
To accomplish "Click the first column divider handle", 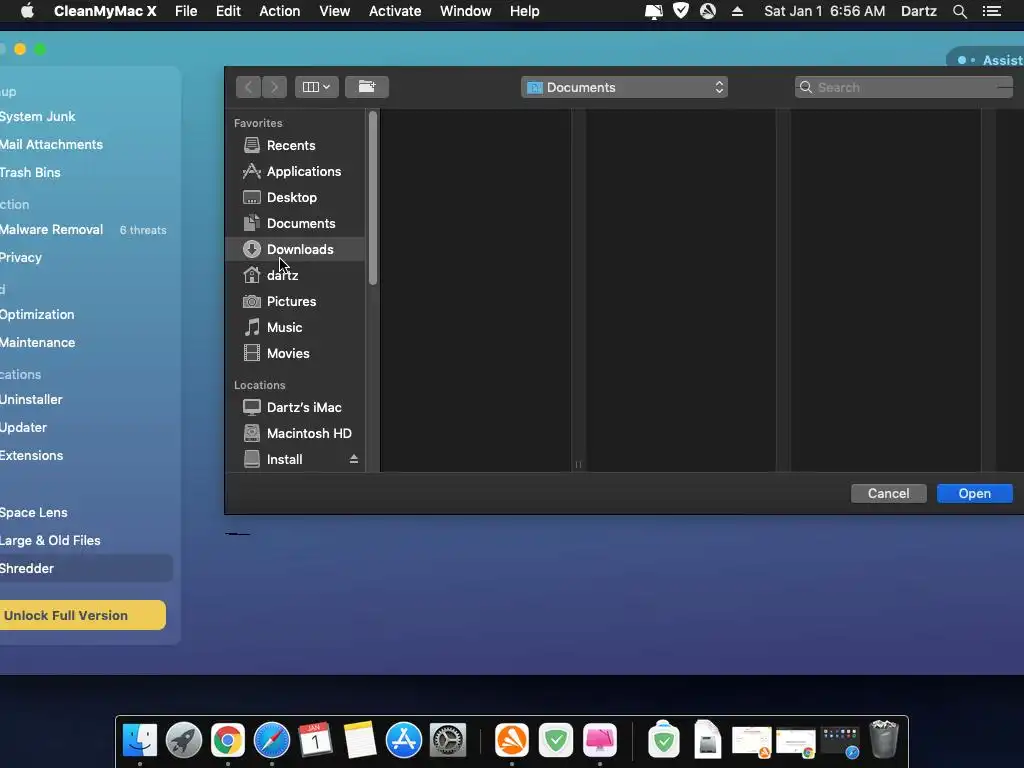I will coord(578,464).
